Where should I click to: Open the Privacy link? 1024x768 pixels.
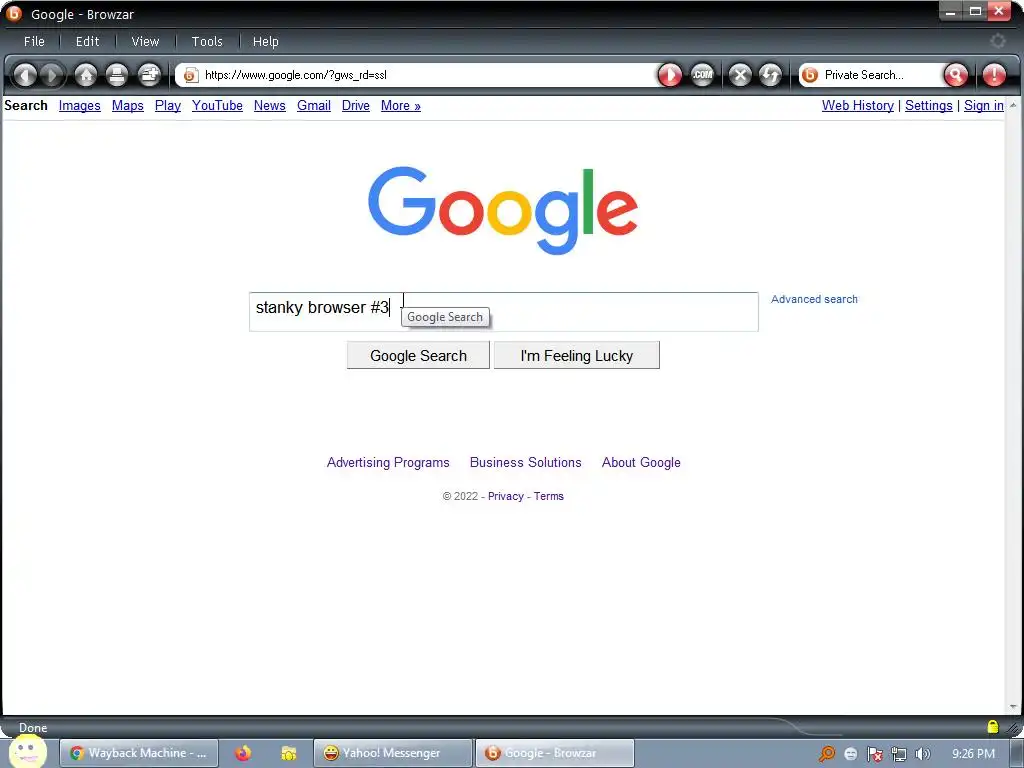pos(505,496)
